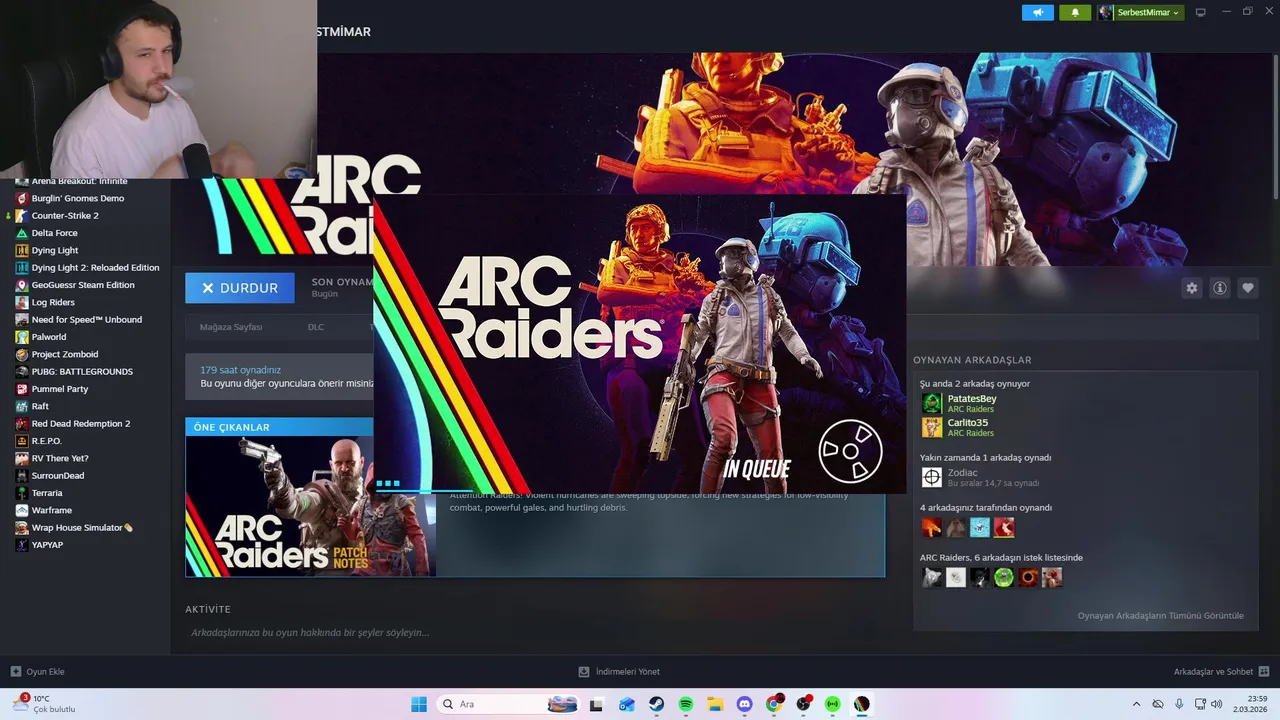Open volume control in system tray
The image size is (1280, 720).
pos(1216,704)
